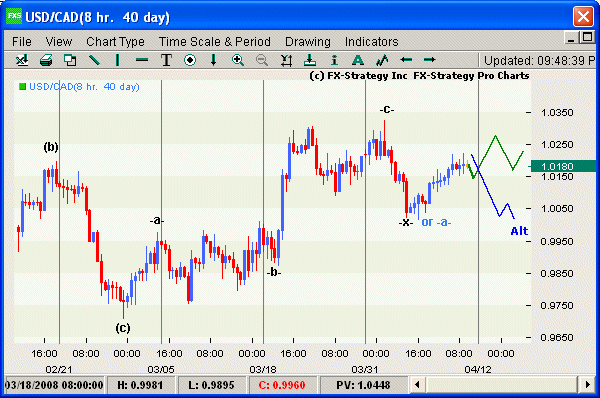600x398 pixels.
Task: Select the diagonal trend line tool
Action: (94, 60)
